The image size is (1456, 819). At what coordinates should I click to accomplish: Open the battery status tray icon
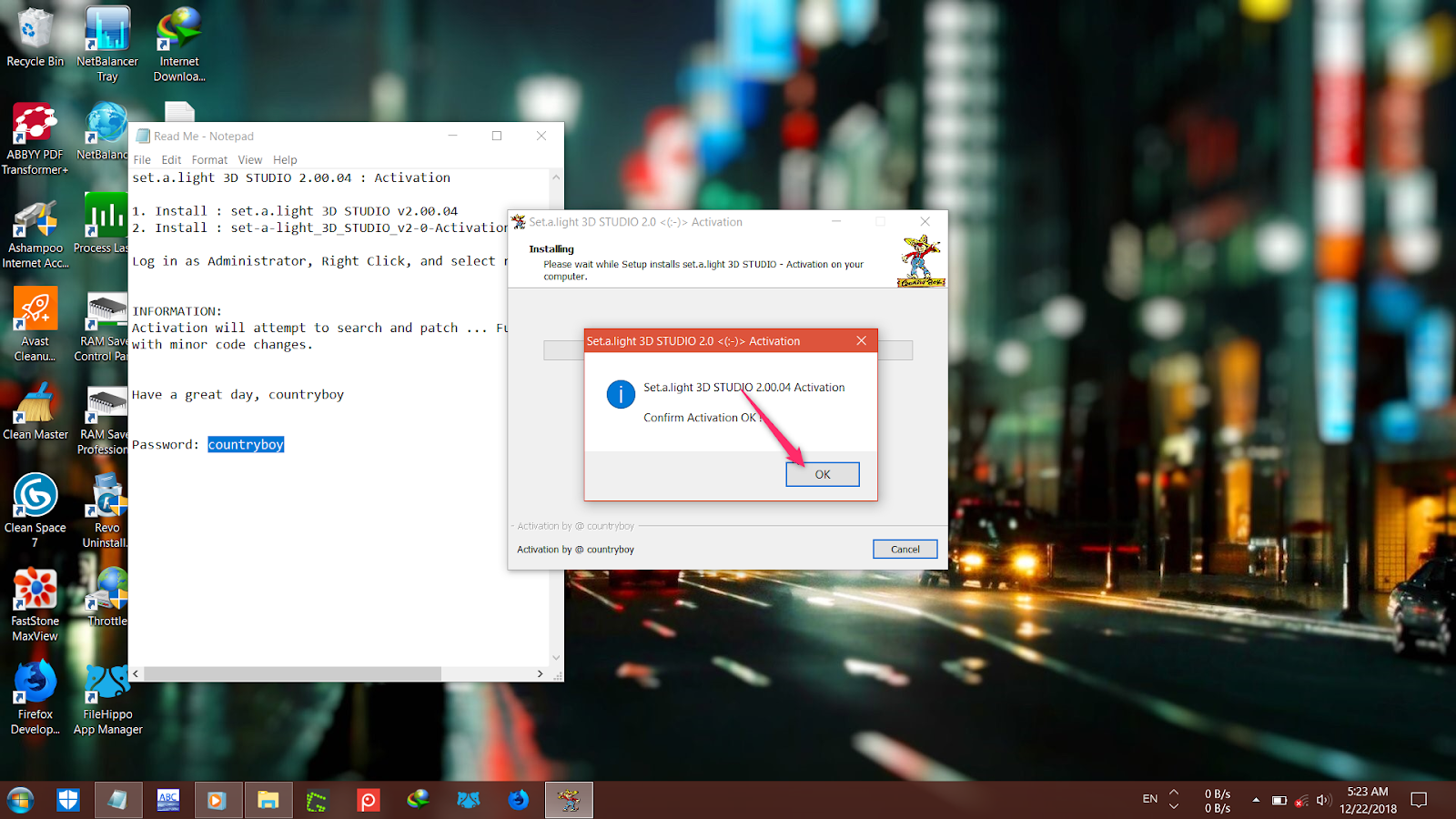1279,800
